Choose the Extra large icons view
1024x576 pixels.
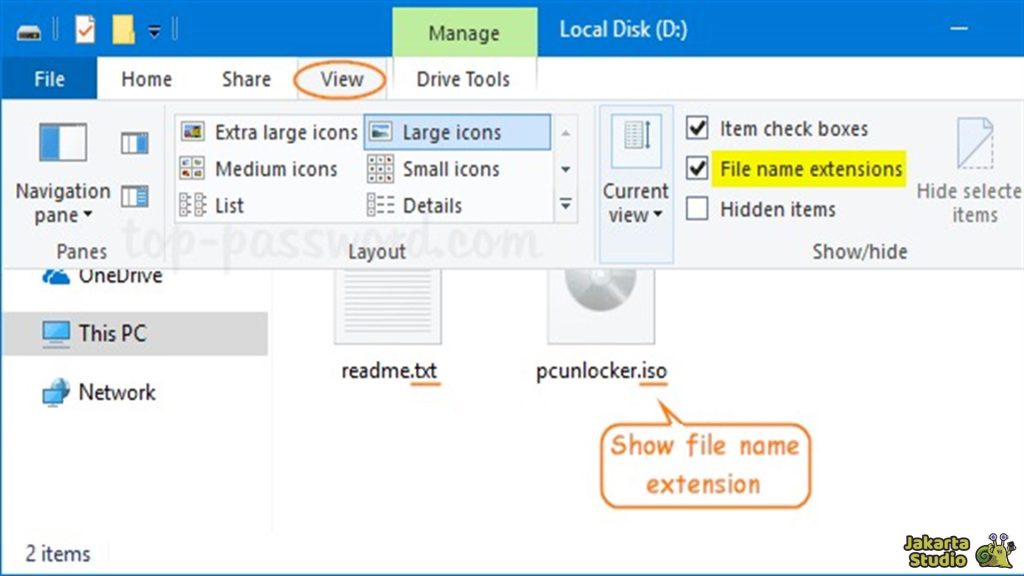(285, 131)
